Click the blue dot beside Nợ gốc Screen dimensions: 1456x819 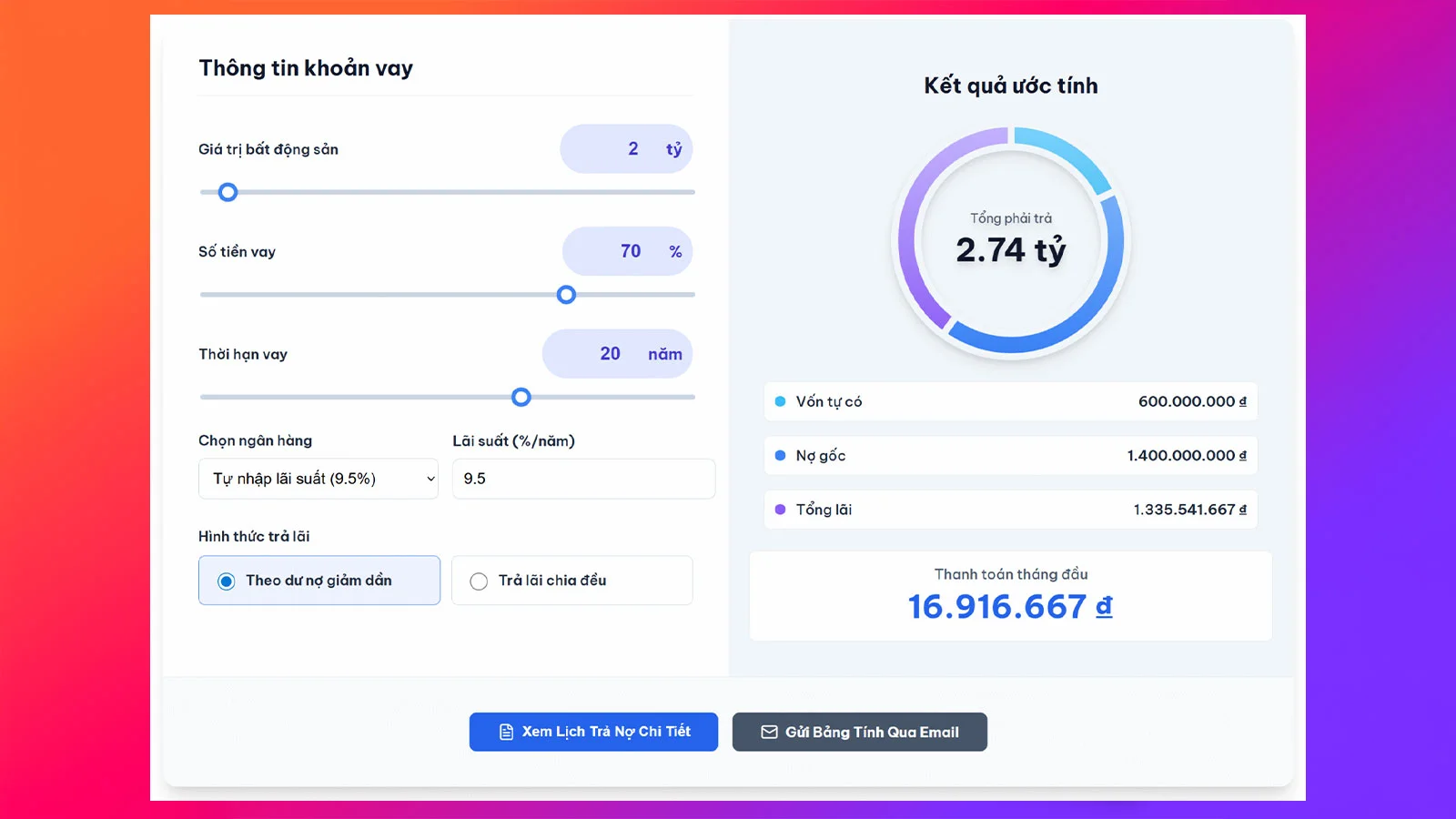pos(780,455)
